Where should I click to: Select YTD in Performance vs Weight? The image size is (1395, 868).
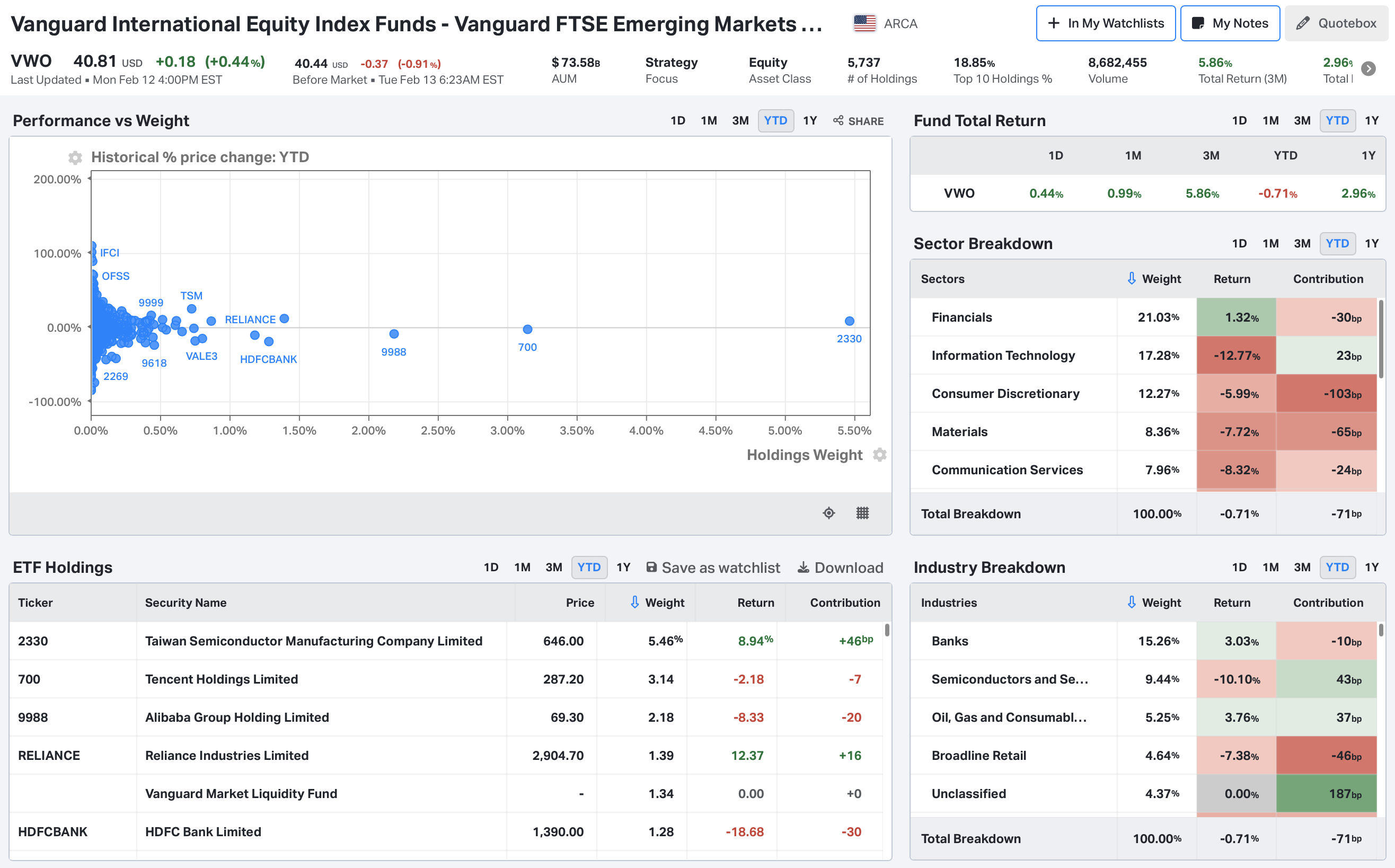[775, 121]
